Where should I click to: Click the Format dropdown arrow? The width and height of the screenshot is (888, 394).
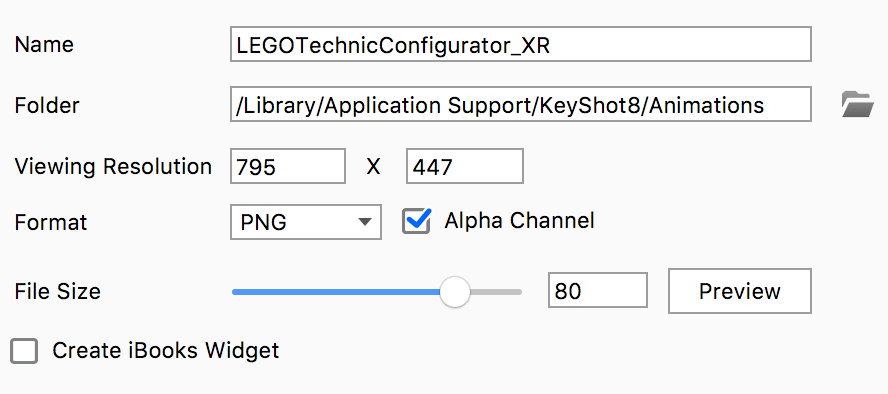[365, 222]
